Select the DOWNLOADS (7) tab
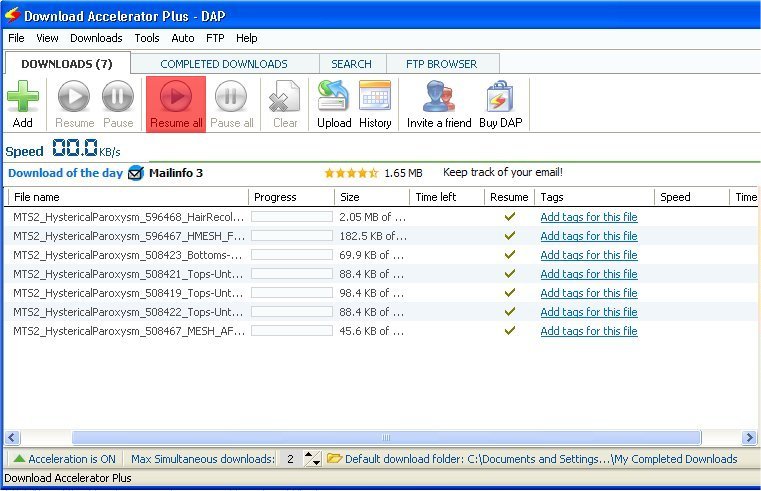 pos(67,64)
